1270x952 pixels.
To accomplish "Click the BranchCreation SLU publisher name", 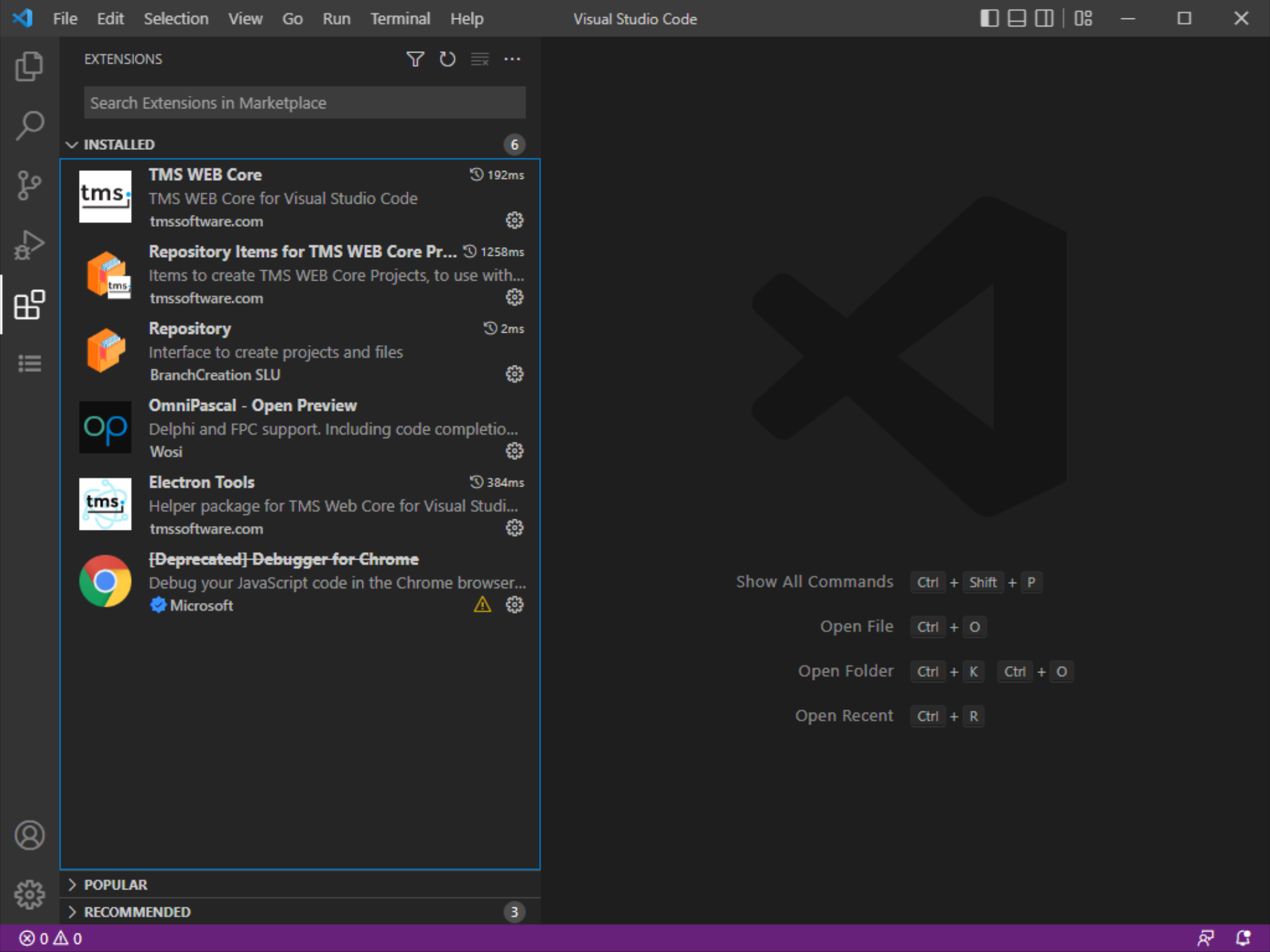I will click(x=214, y=375).
